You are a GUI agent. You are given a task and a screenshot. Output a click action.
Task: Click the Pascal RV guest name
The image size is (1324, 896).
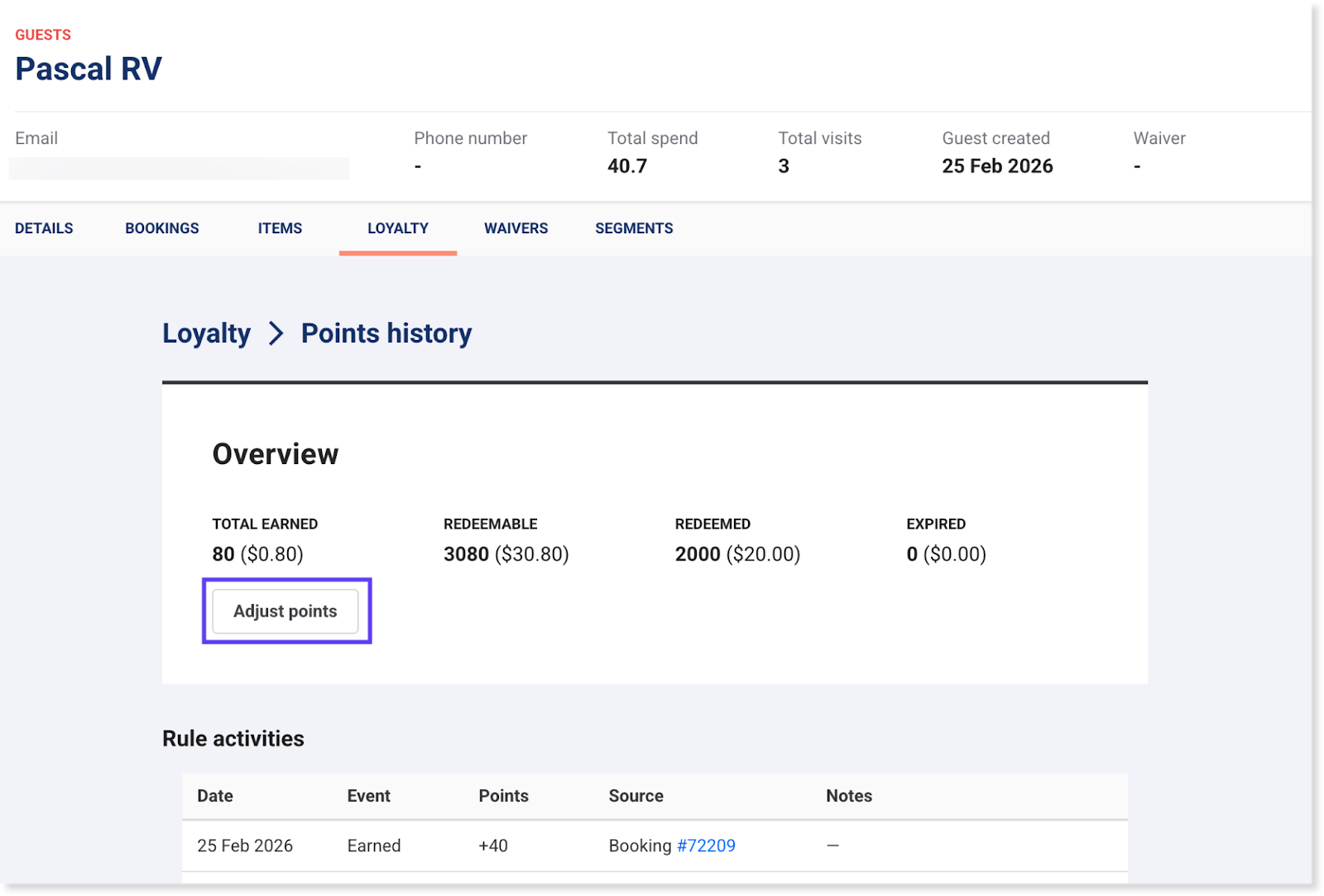point(89,69)
